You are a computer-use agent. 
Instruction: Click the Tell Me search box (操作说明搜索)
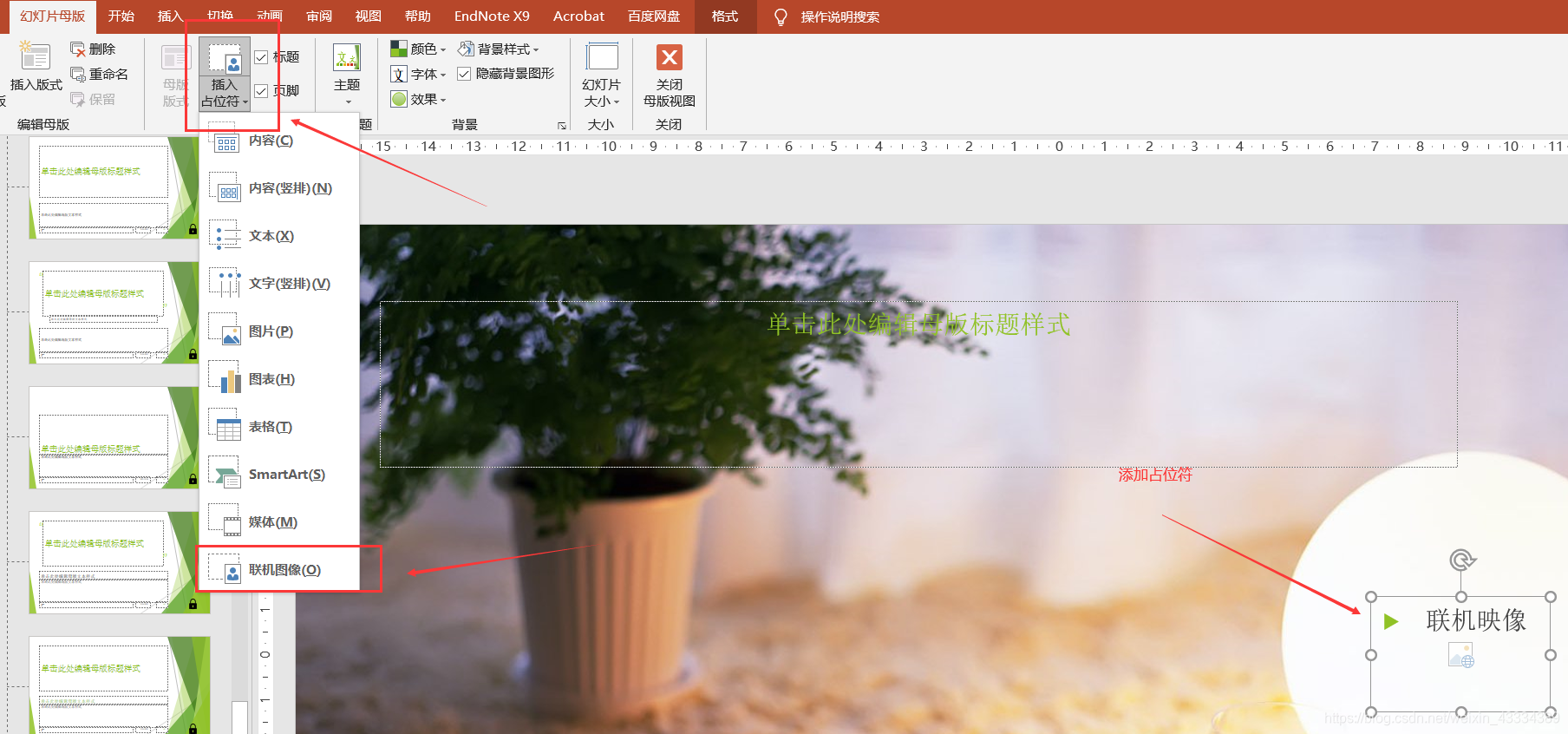coord(840,16)
